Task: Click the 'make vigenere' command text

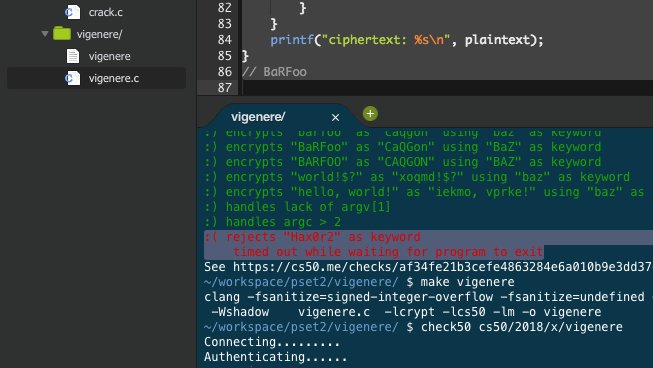Action: pyautogui.click(x=467, y=282)
